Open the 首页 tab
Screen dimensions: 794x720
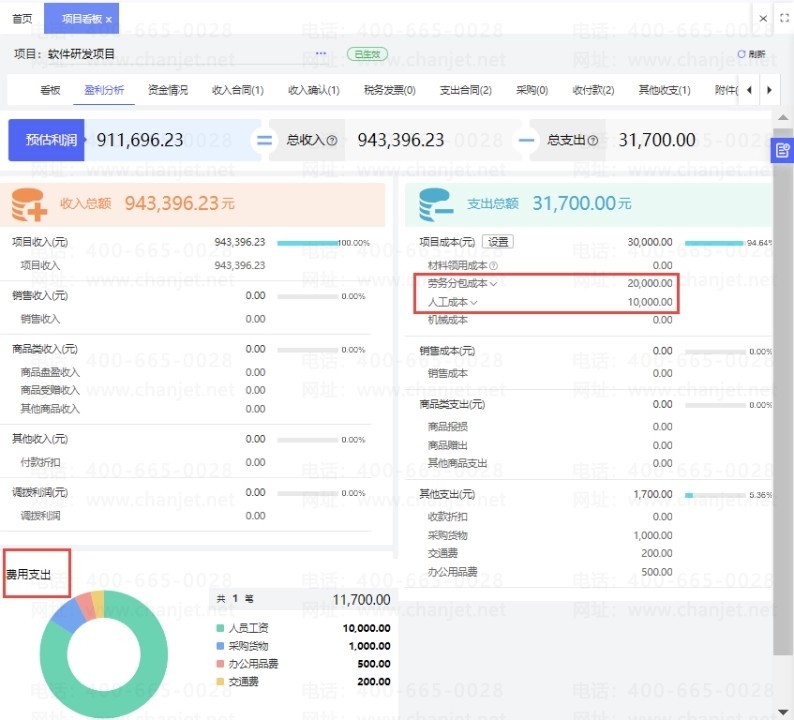tap(22, 19)
